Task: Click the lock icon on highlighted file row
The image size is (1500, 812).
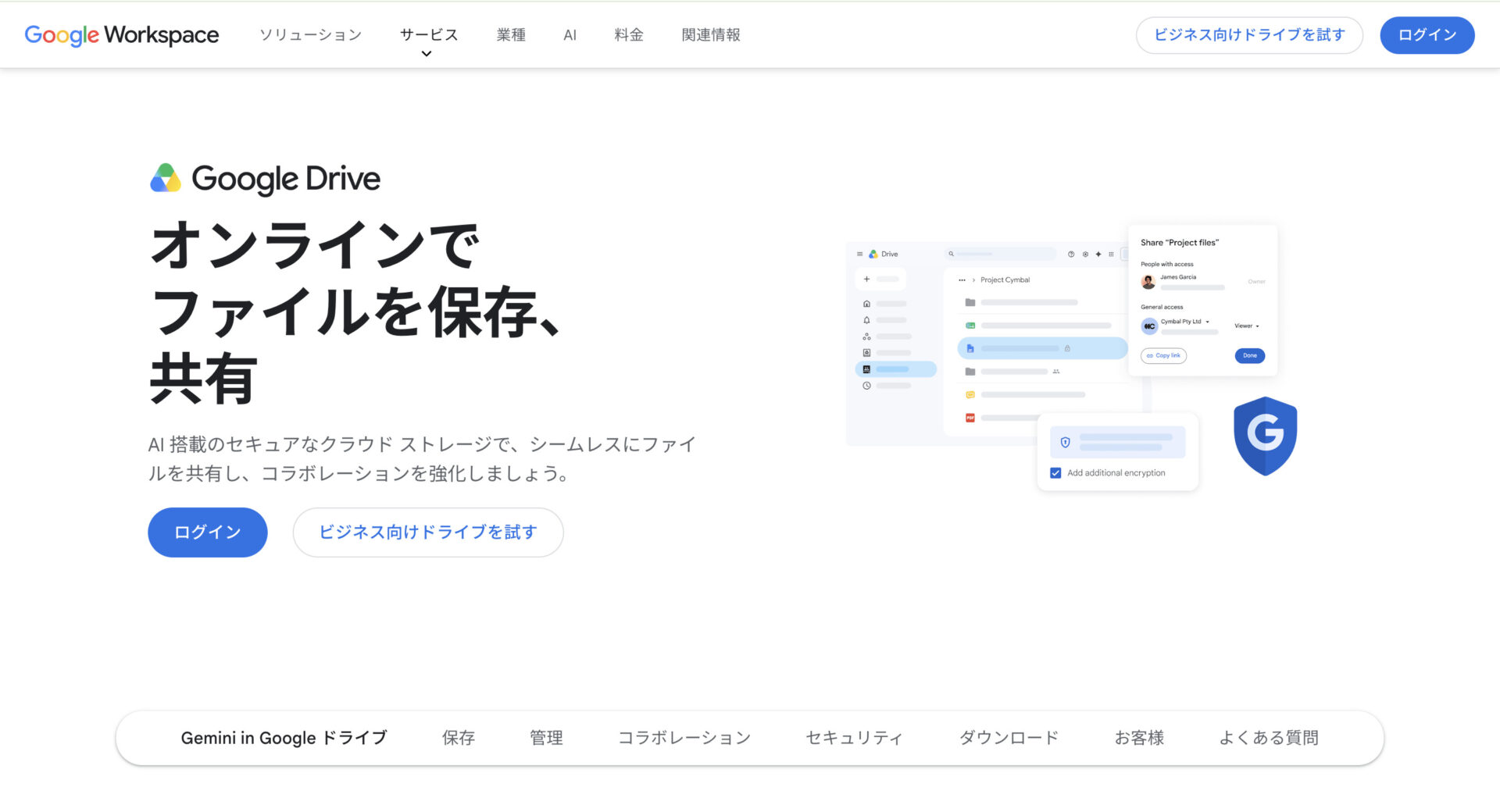Action: coord(1067,348)
